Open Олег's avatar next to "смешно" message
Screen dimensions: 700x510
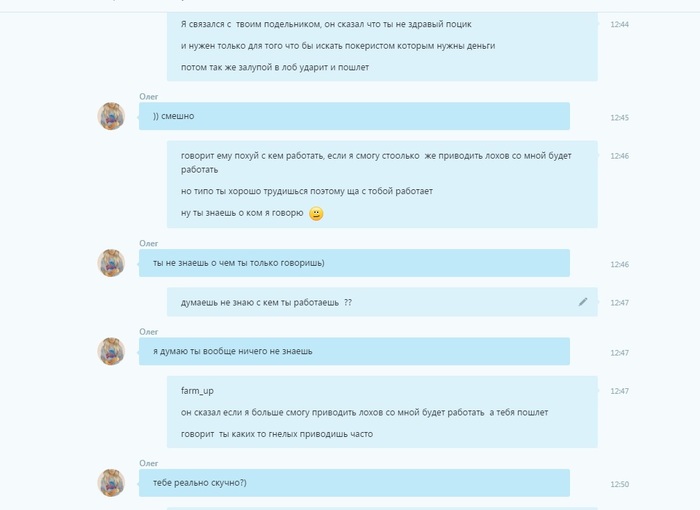pyautogui.click(x=111, y=116)
